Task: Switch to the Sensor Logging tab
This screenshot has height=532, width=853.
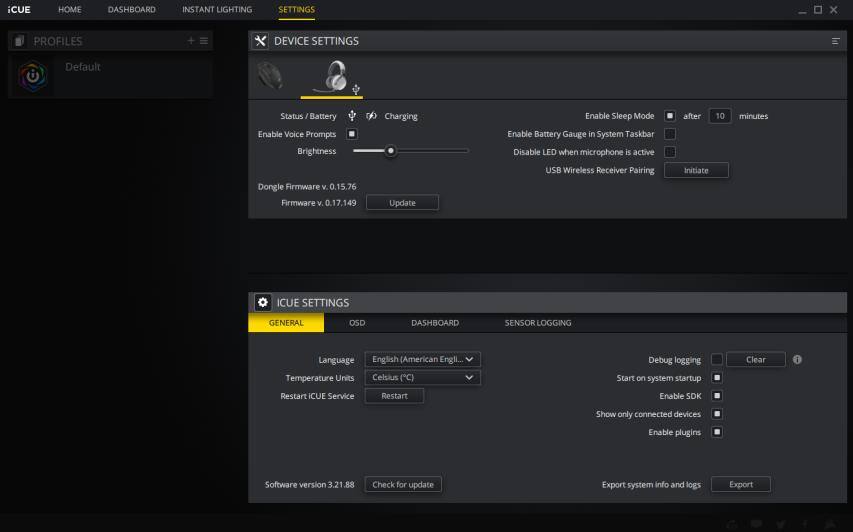Action: pyautogui.click(x=538, y=323)
